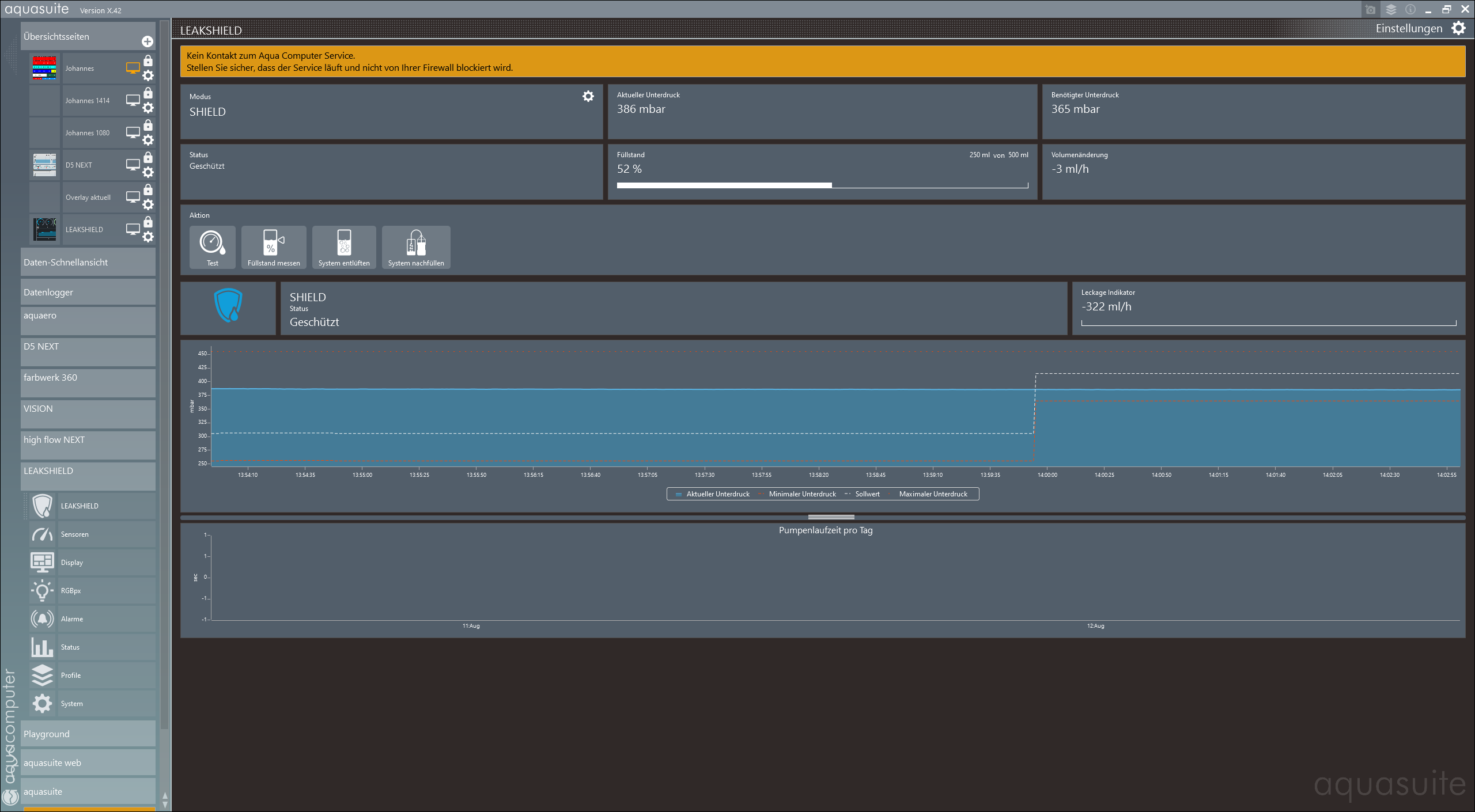Add new overview page plus icon
The image size is (1475, 812).
point(147,41)
